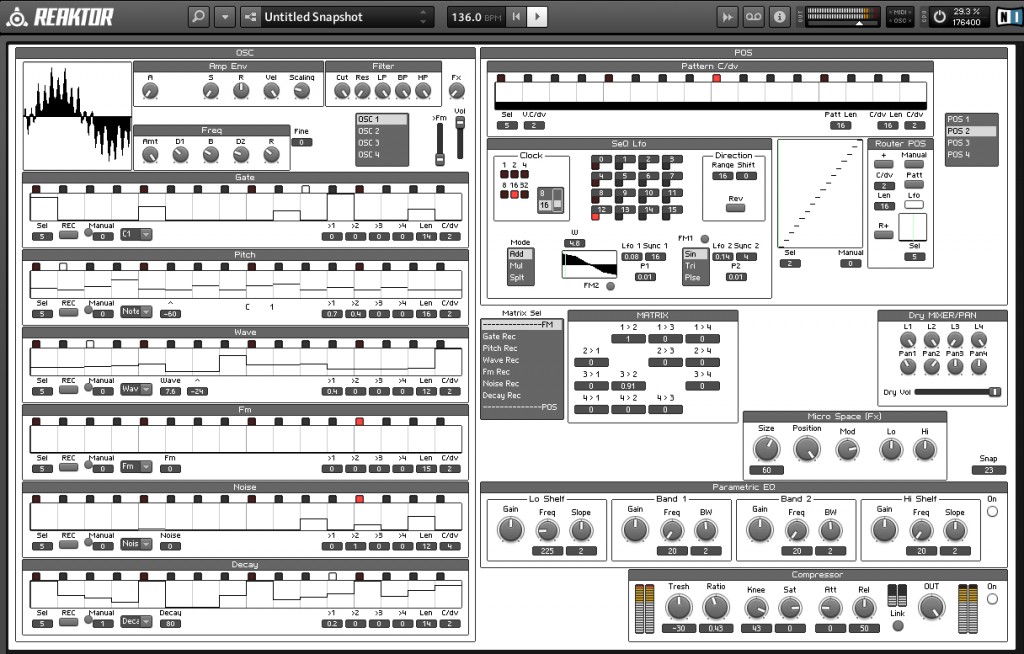Click the snapshot icon beside Untitled Snapshot
Viewport: 1024px width, 654px height.
coord(250,17)
